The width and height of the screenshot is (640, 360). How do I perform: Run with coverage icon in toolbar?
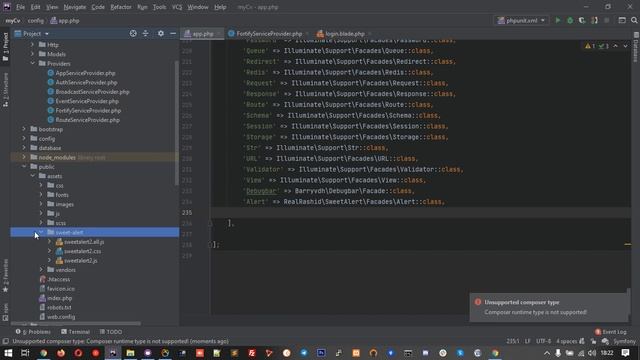(582, 20)
